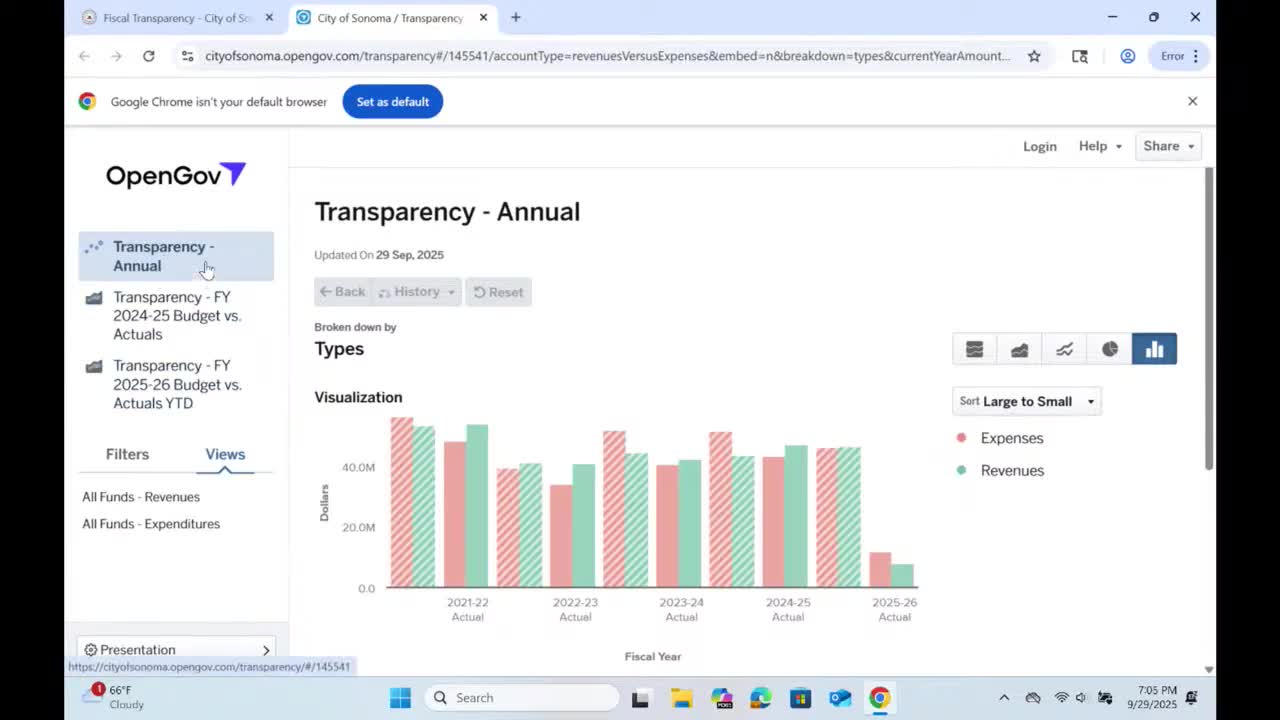Viewport: 1280px width, 720px height.
Task: Open the Chrome profile icon
Action: coord(1127,56)
